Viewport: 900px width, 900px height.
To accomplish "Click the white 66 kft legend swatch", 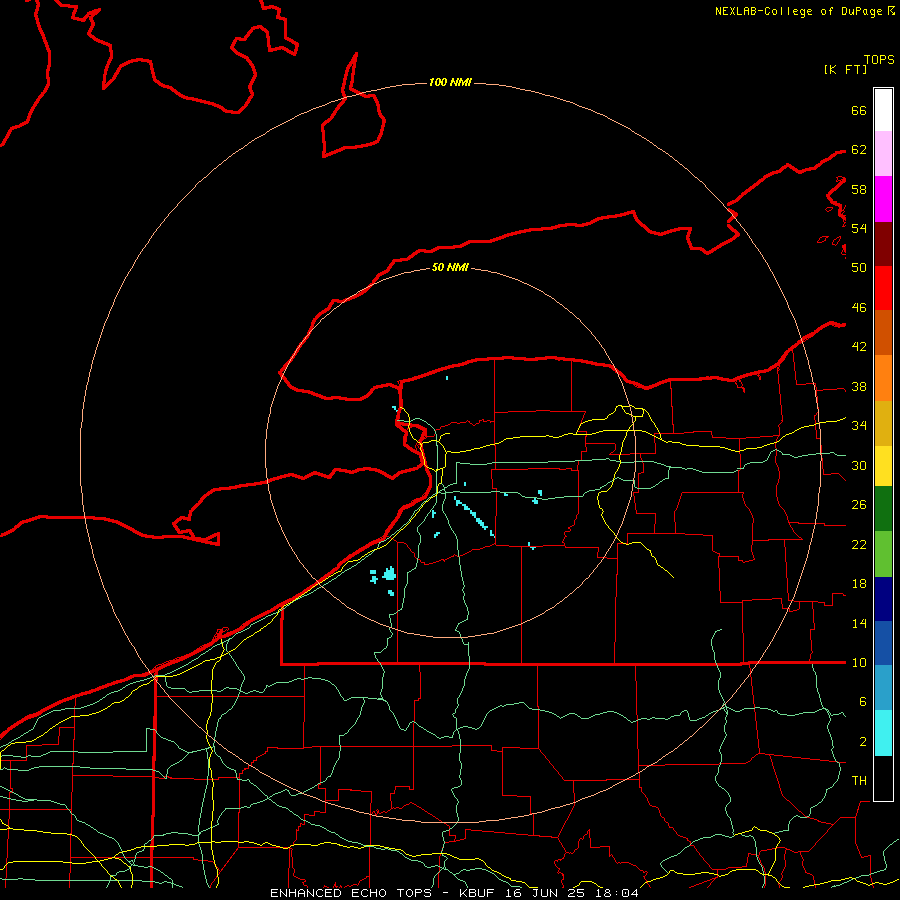I will pyautogui.click(x=883, y=110).
